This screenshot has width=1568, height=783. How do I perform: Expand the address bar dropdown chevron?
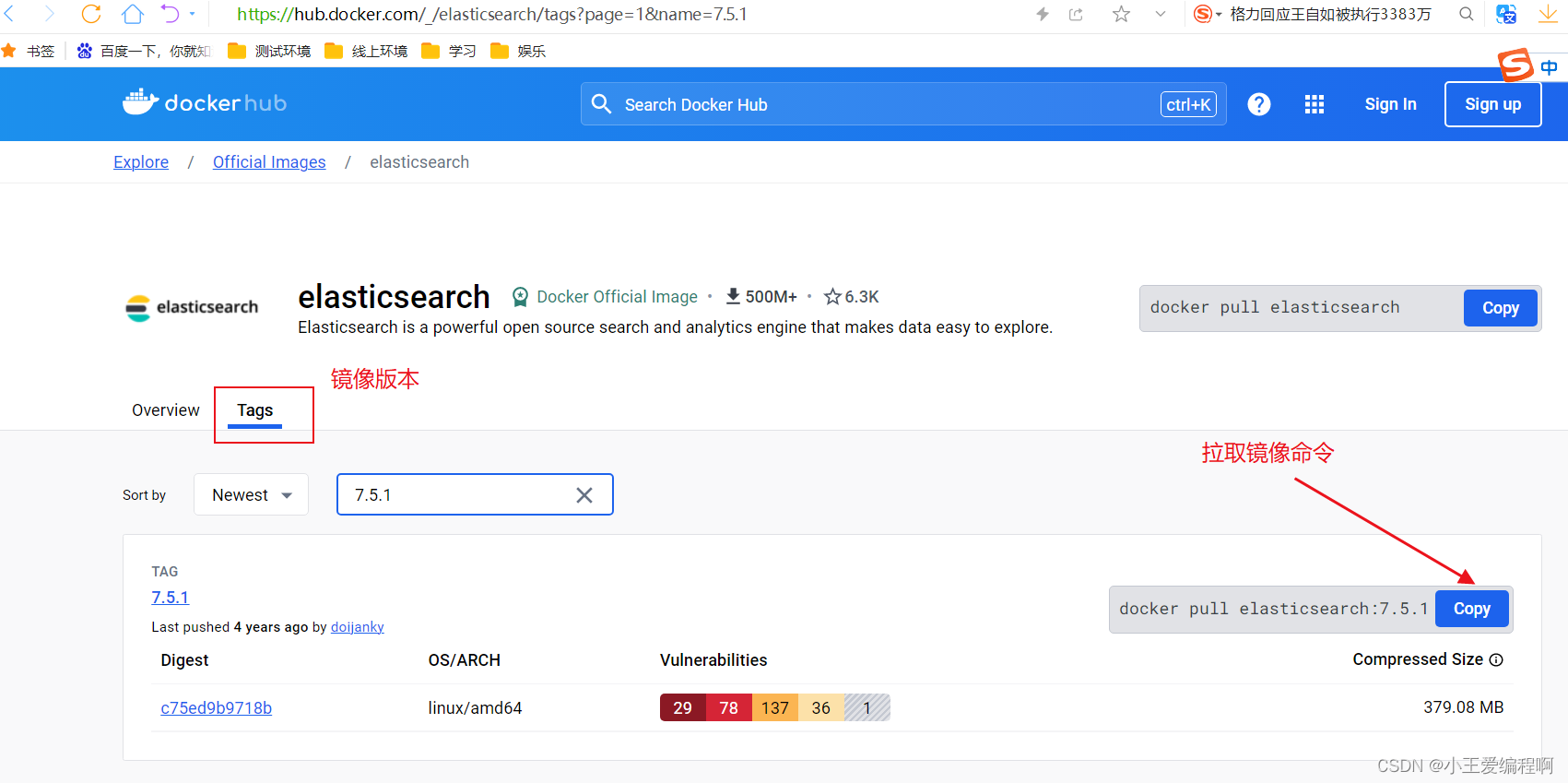coord(1161,14)
